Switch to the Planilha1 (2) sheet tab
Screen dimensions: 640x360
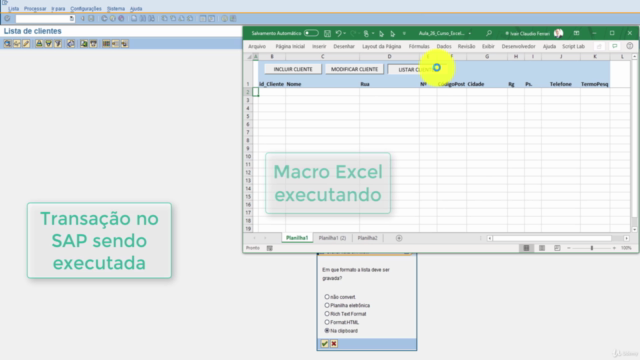pyautogui.click(x=332, y=238)
